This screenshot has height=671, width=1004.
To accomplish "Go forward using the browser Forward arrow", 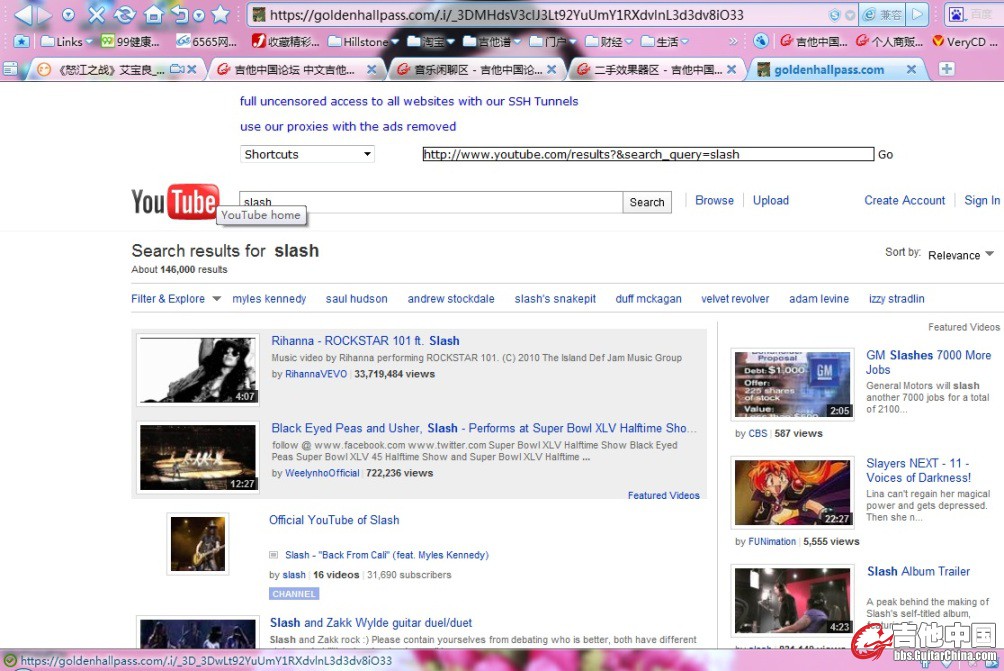I will (45, 14).
